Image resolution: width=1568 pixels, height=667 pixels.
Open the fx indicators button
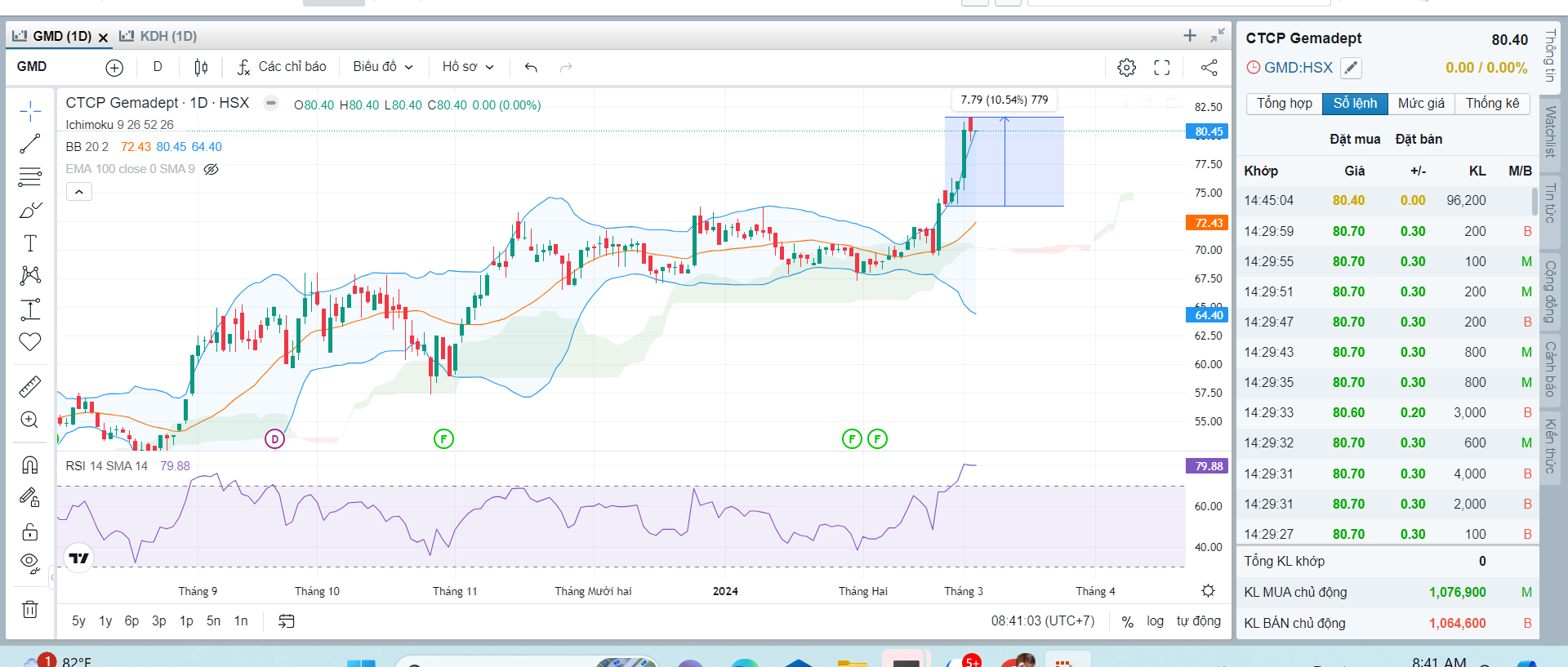tap(282, 67)
